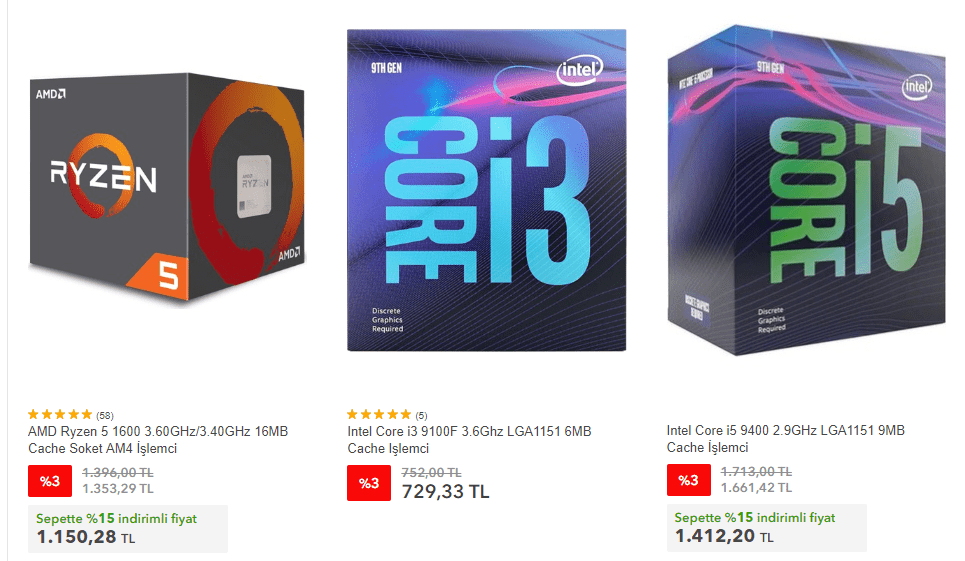Screen dimensions: 965x561
Task: Click the 1.661,42 TL price
Action: coord(756,488)
